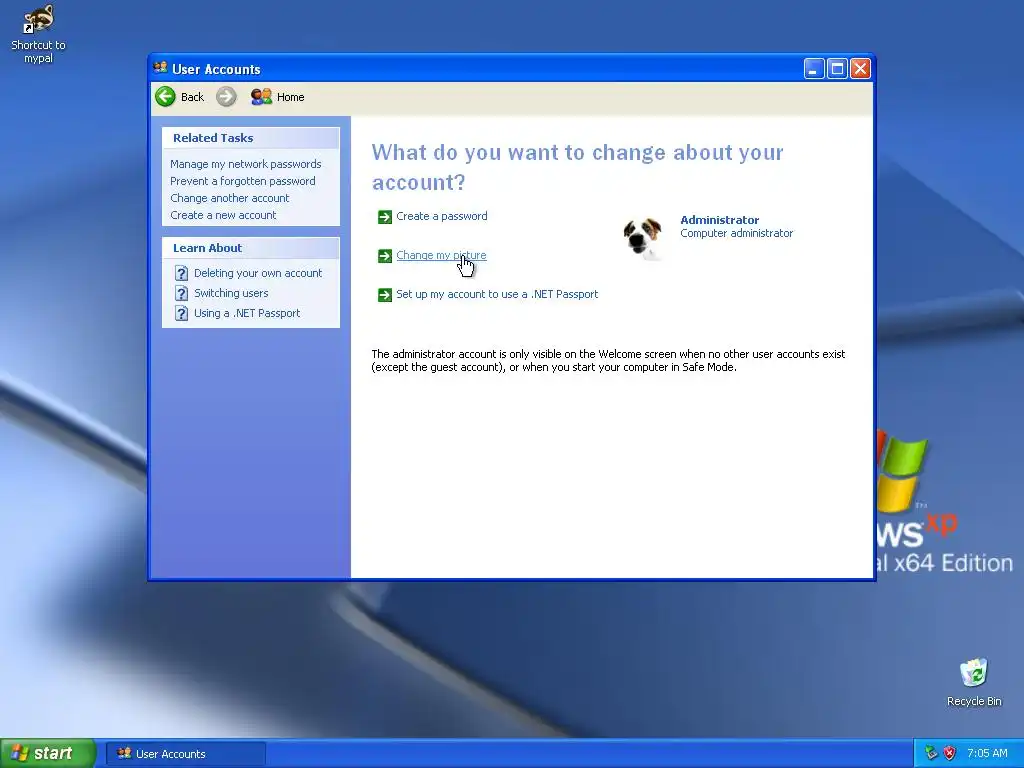This screenshot has width=1024, height=768.
Task: Click green arrow beside Change my picture
Action: point(385,256)
